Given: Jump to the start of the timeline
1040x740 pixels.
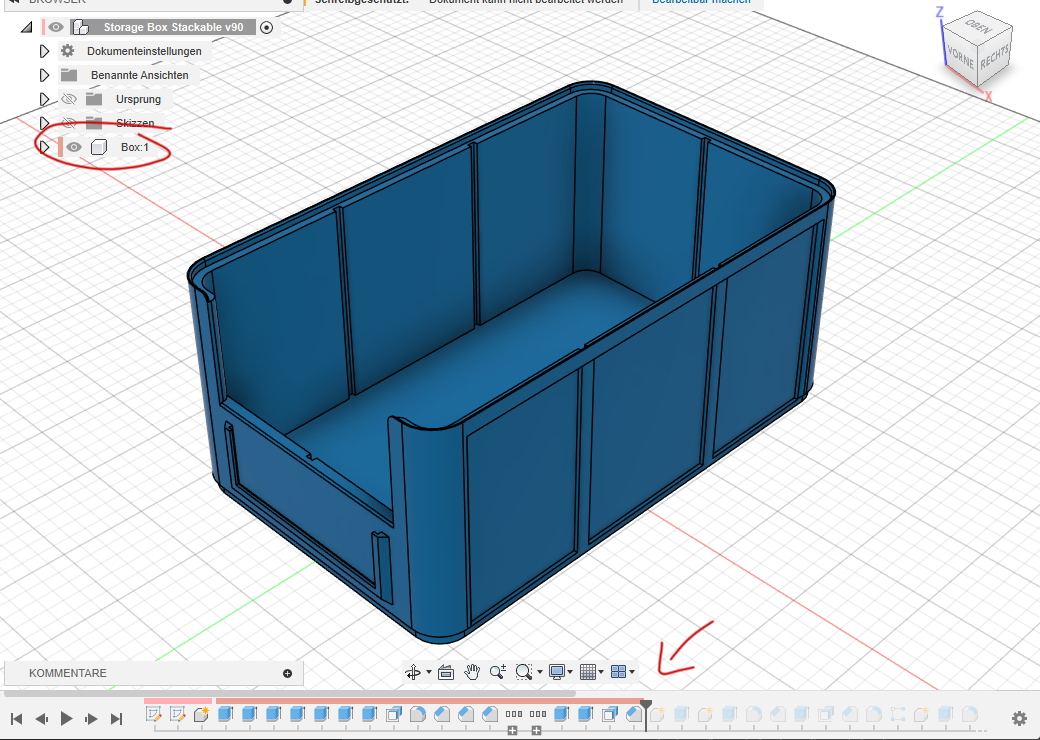Looking at the screenshot, I should tap(17, 719).
